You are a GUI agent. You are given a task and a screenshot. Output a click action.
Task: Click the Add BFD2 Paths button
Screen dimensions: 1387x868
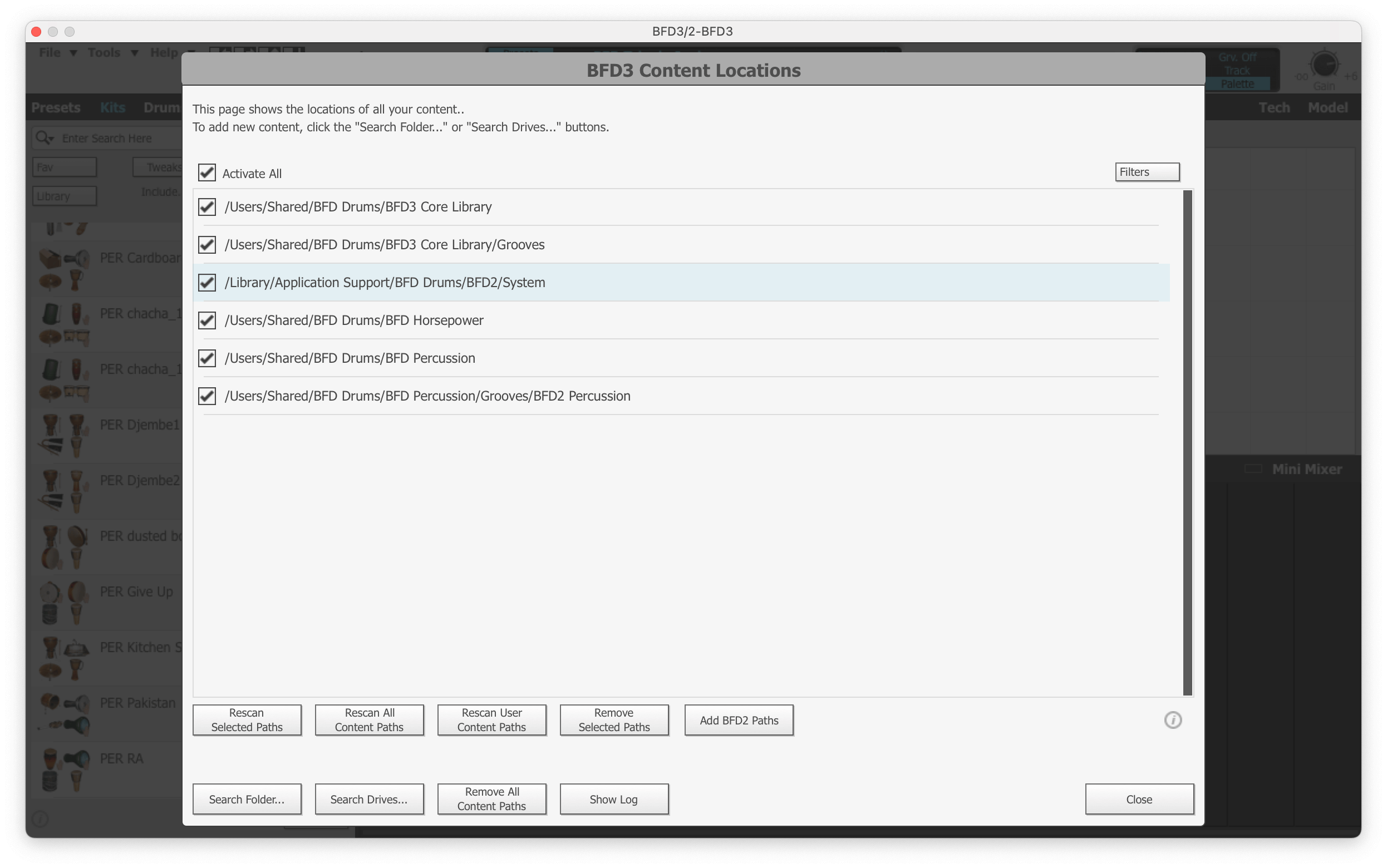(x=739, y=720)
